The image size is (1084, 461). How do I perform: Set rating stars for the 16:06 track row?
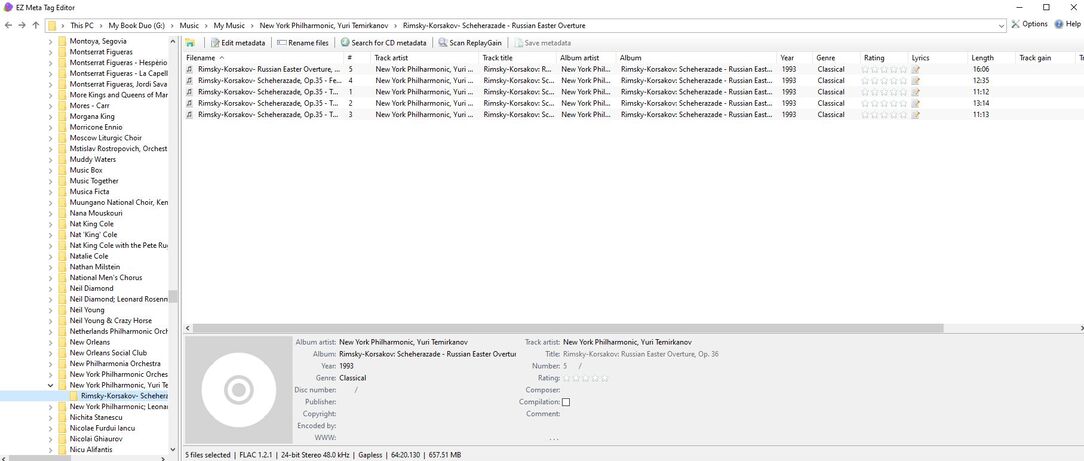click(x=884, y=69)
